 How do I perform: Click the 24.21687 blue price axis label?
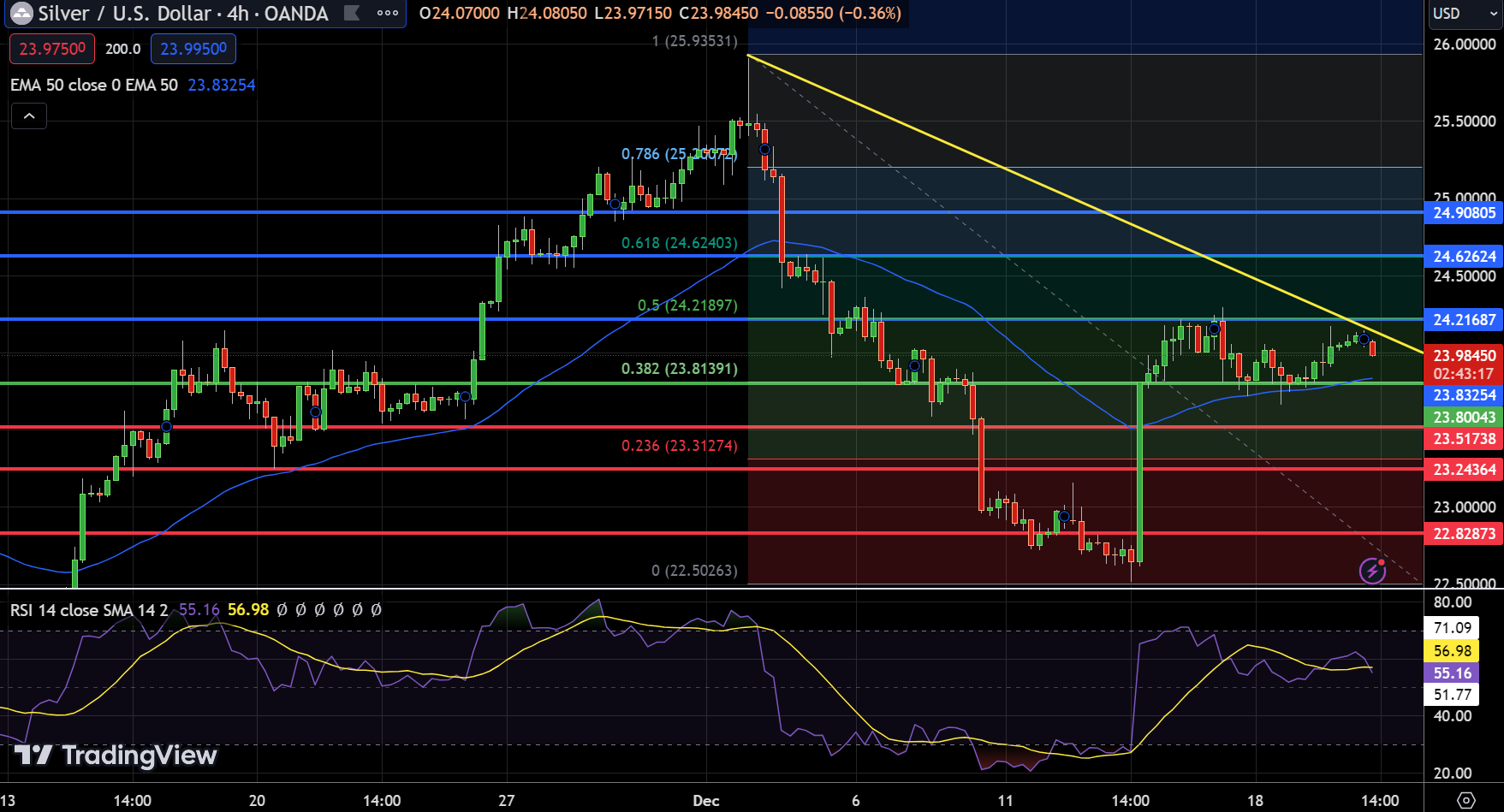(x=1464, y=320)
